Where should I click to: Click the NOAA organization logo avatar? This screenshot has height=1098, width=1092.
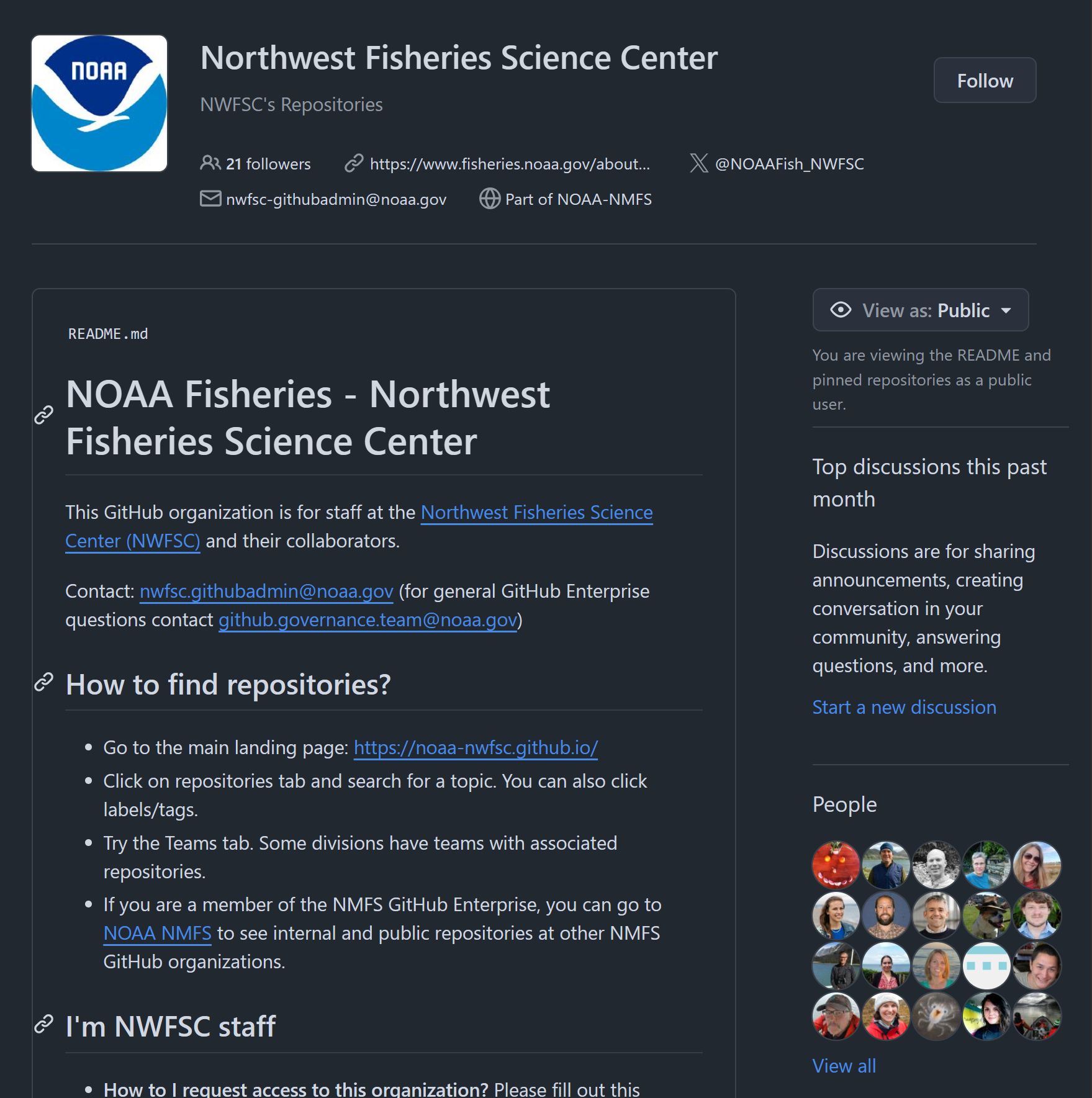coord(99,103)
